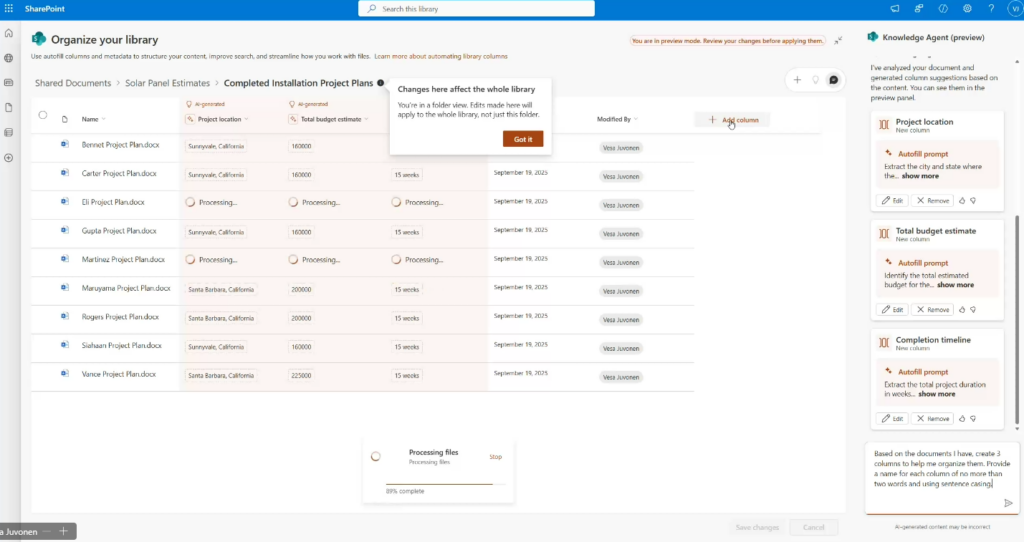Image resolution: width=1024 pixels, height=542 pixels.
Task: Expand show more on Completion timeline prompt
Action: coord(937,394)
